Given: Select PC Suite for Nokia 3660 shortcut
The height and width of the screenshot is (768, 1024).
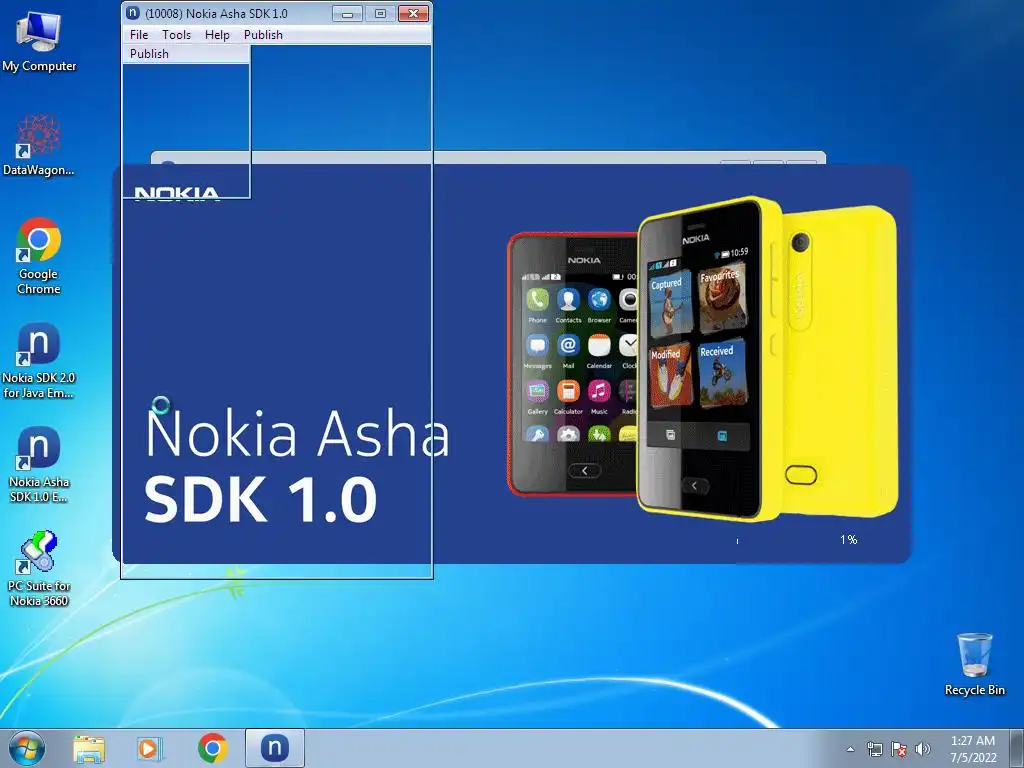Looking at the screenshot, I should point(39,568).
